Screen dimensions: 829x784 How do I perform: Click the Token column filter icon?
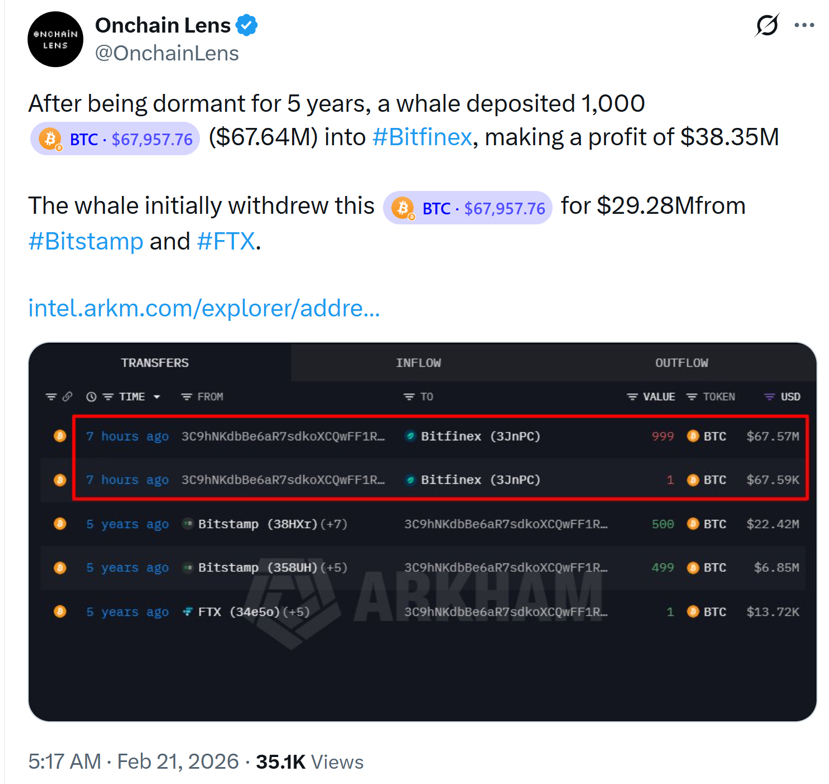click(692, 397)
